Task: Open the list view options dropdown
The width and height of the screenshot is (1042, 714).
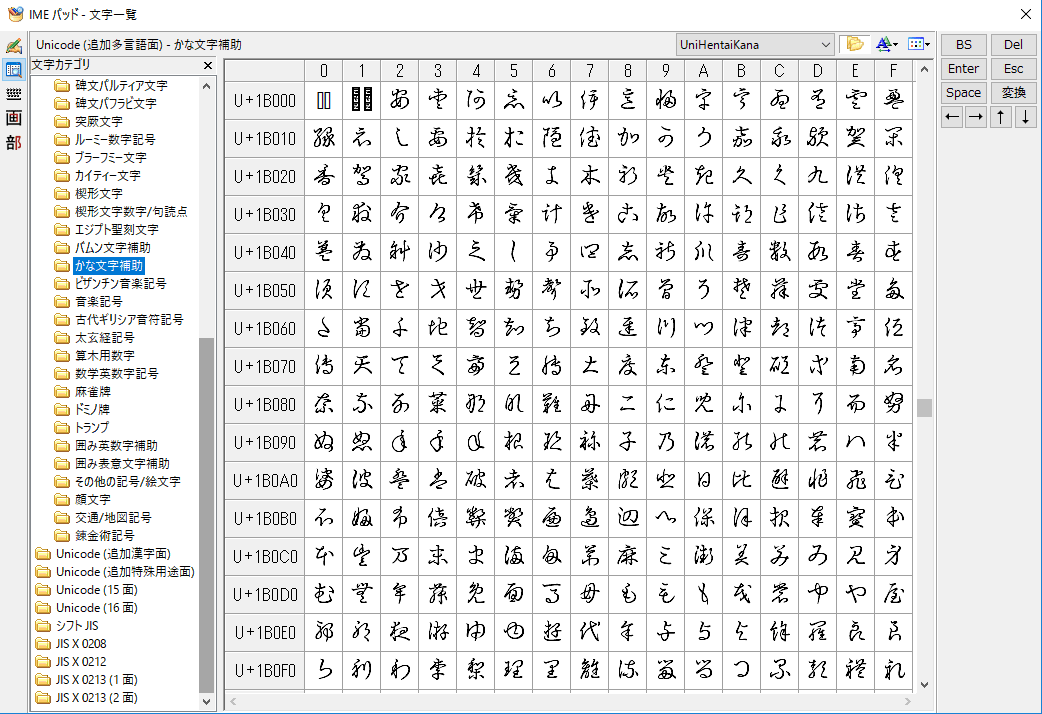Action: coord(919,44)
